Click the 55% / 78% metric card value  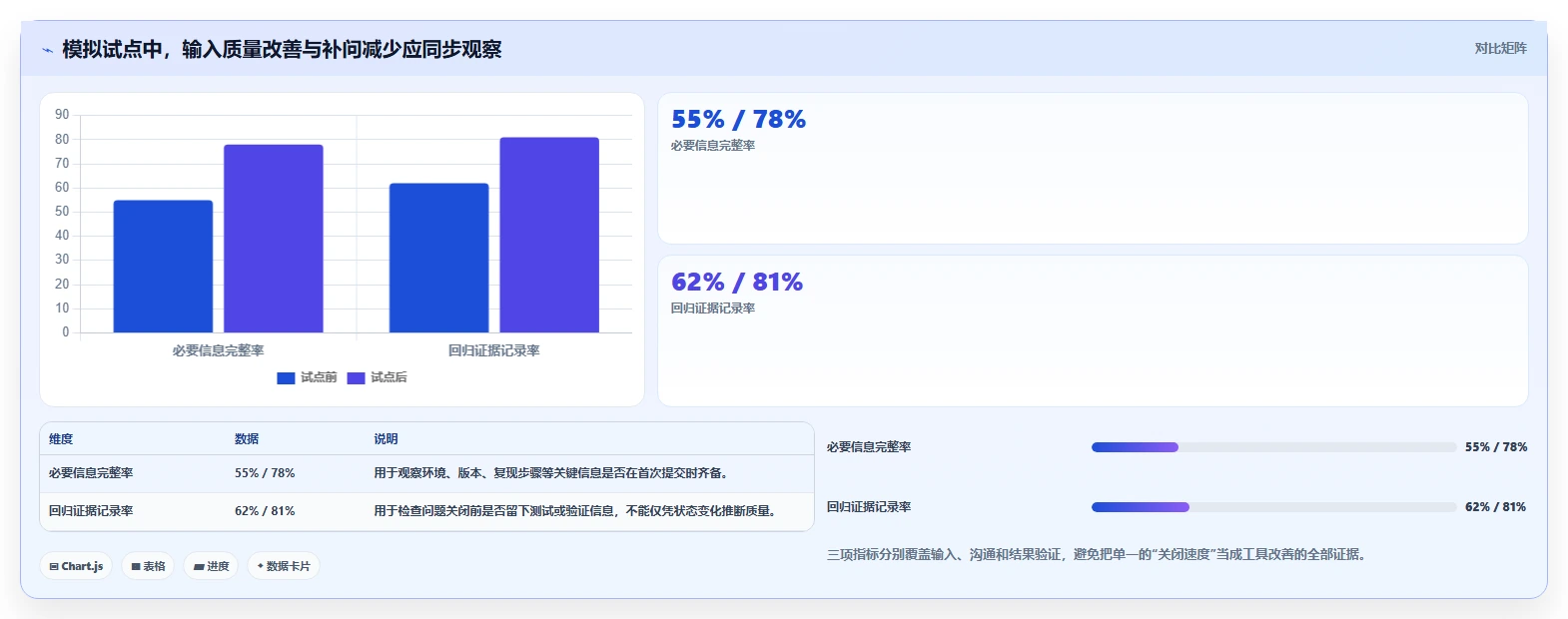coord(738,120)
